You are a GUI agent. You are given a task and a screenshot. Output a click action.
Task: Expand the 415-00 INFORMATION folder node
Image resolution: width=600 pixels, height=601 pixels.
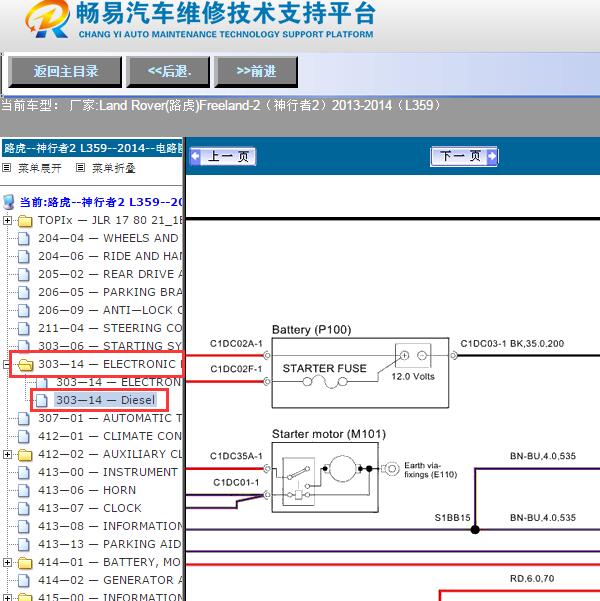click(7, 597)
